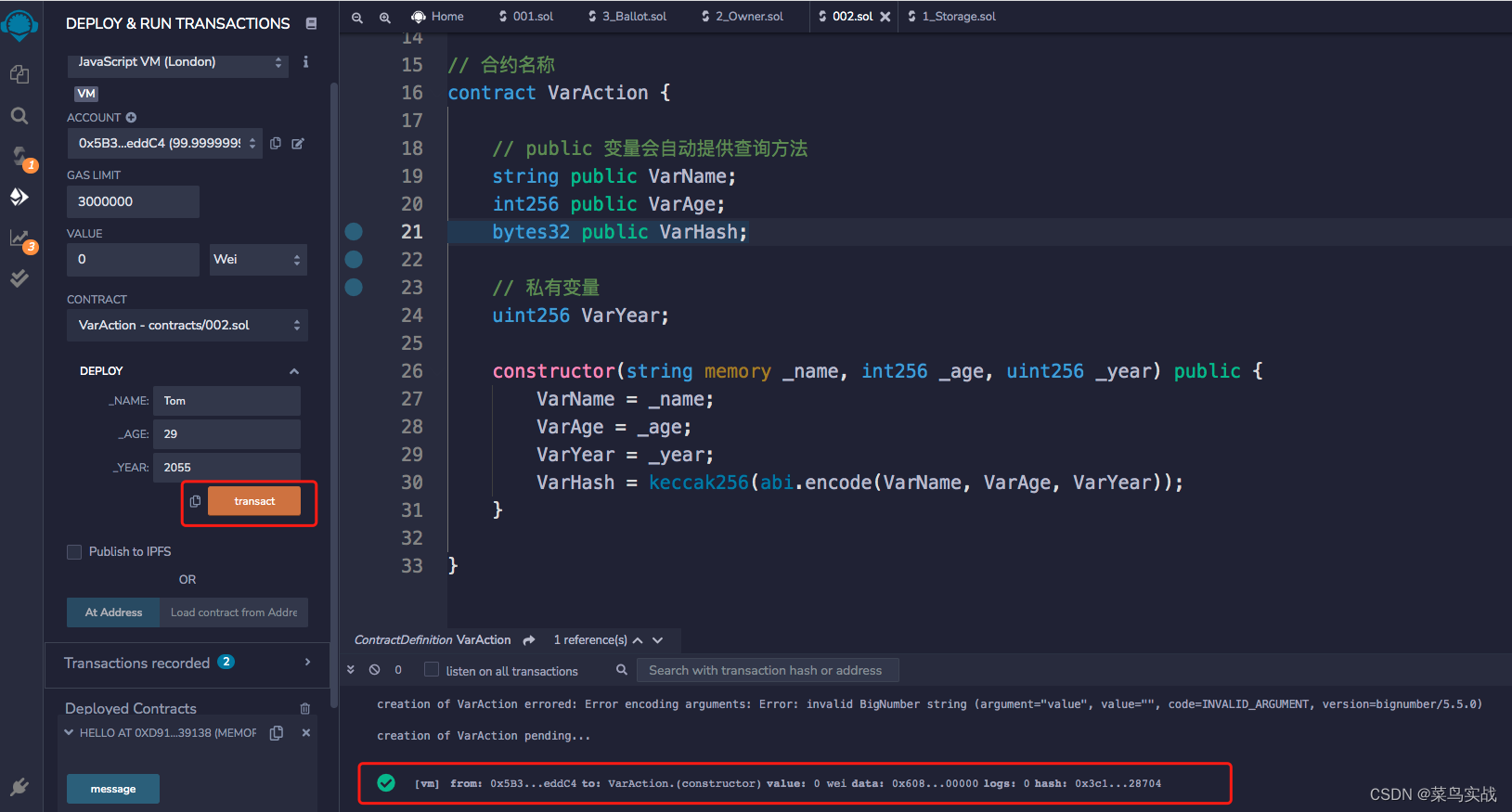This screenshot has height=812, width=1512.
Task: Clear the terminal console icon
Action: [x=374, y=670]
